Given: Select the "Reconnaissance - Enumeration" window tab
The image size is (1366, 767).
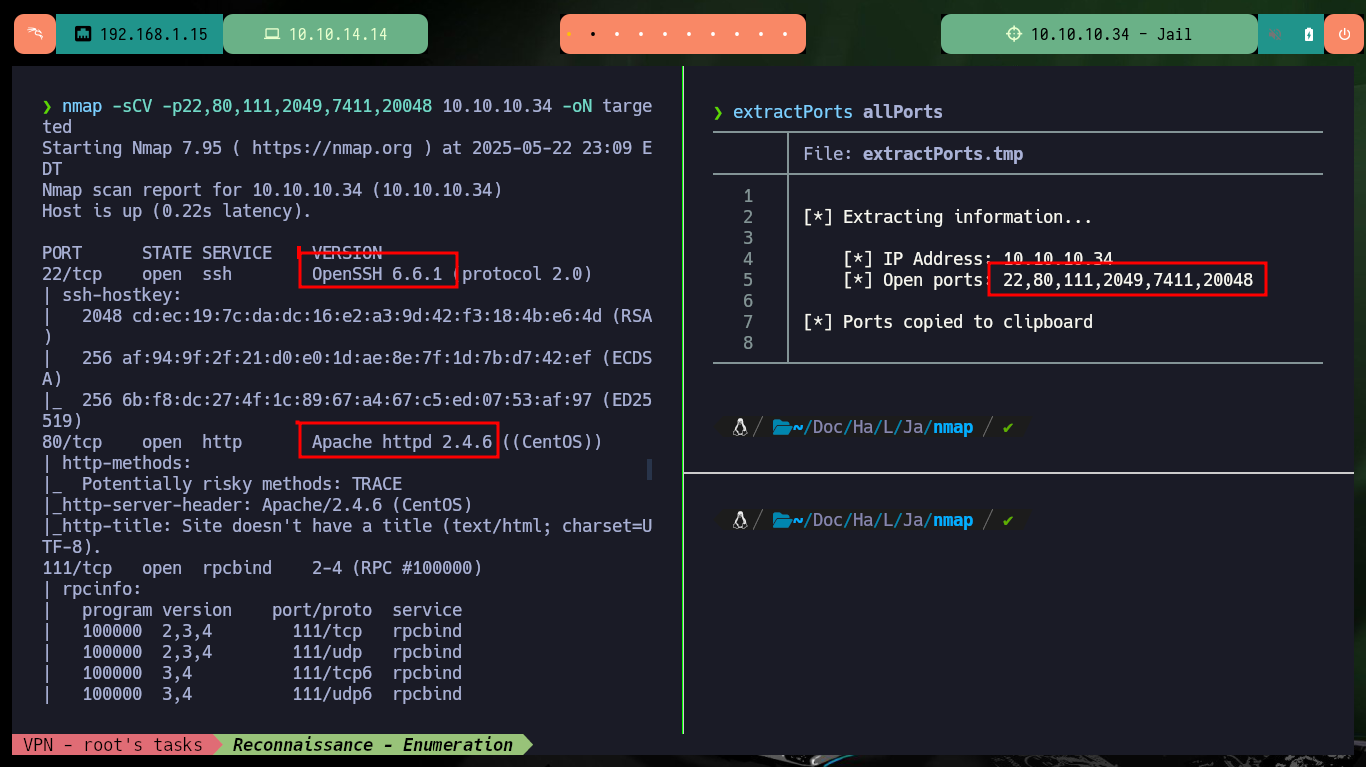Looking at the screenshot, I should pyautogui.click(x=373, y=745).
